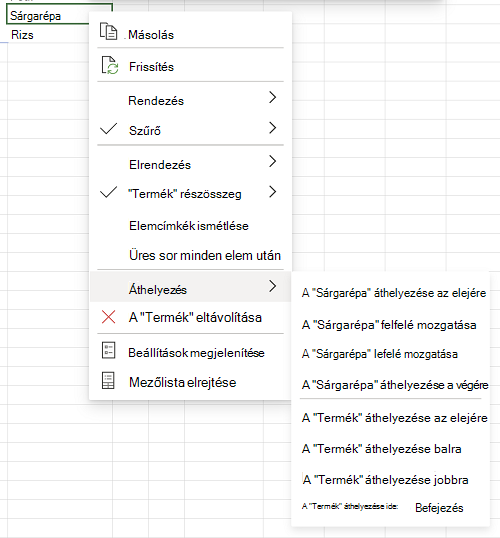This screenshot has height=538, width=500.
Task: Click the Mezőlista elrejtése list icon
Action: click(108, 381)
